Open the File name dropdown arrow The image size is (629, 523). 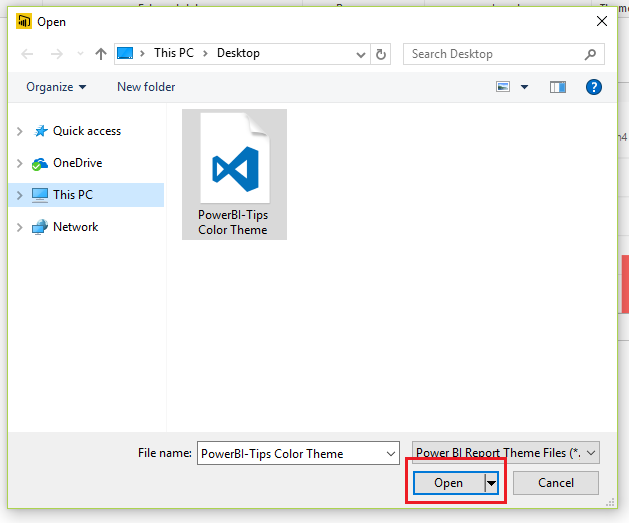coord(391,454)
